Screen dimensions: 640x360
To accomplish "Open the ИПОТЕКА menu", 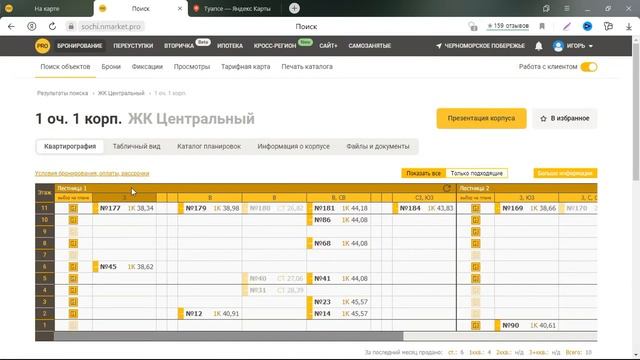I will tap(230, 46).
